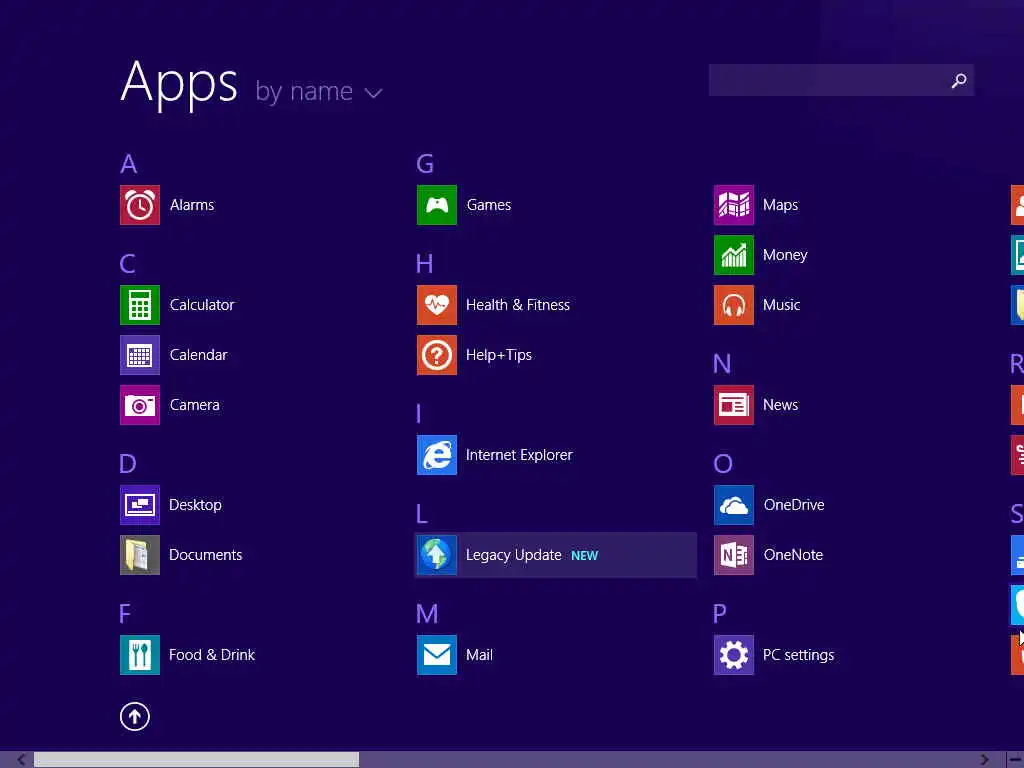Click the letter heading L

coord(423,514)
